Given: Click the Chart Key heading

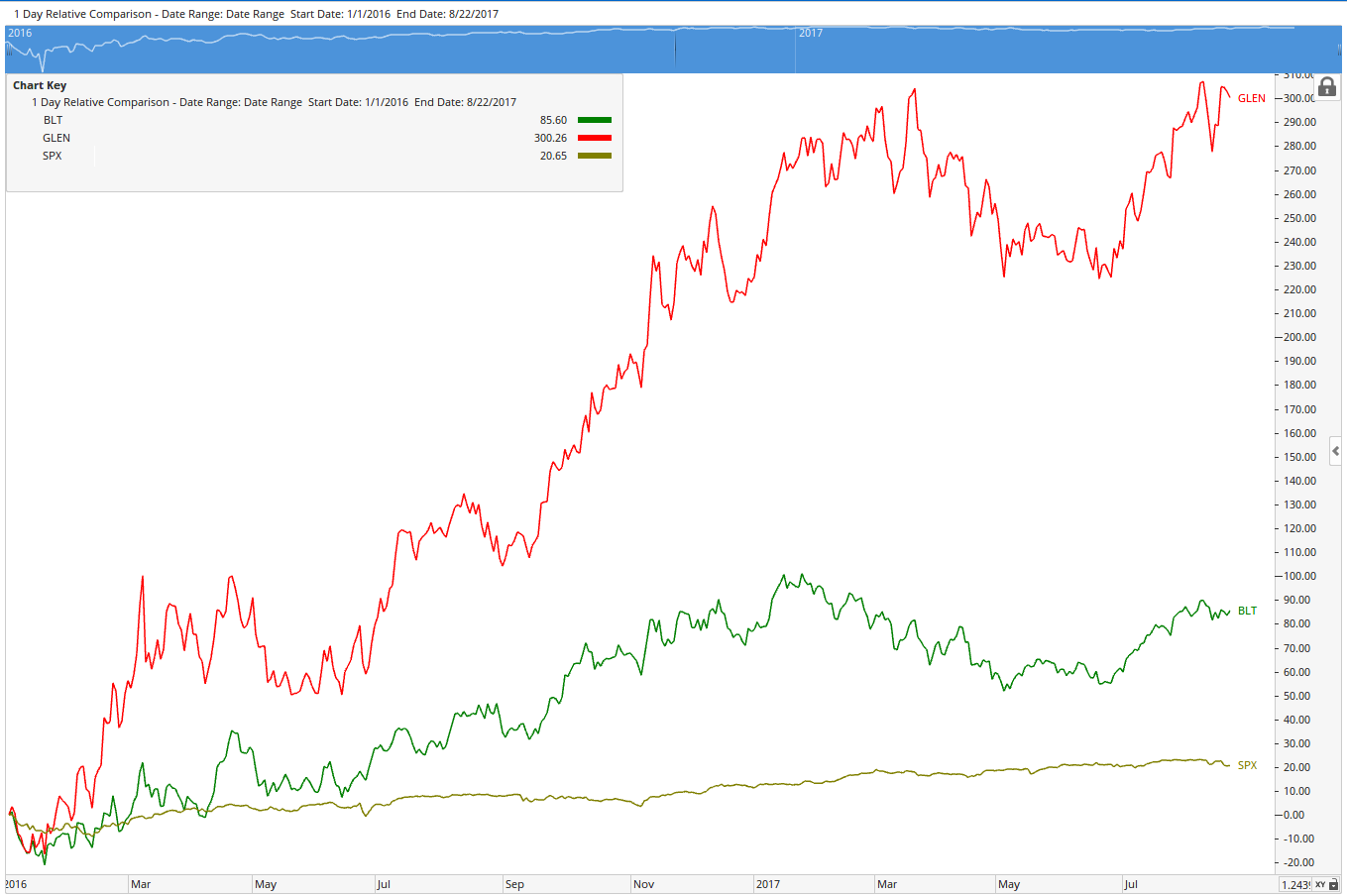Looking at the screenshot, I should [x=40, y=85].
